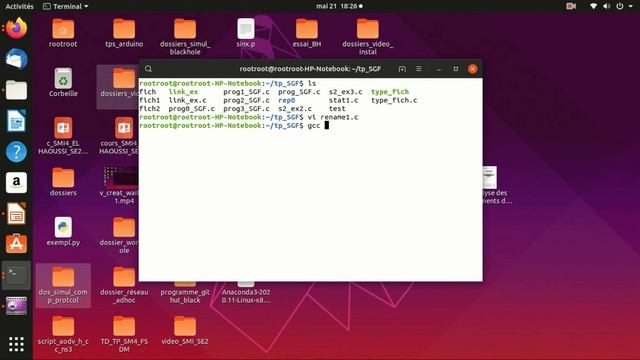The width and height of the screenshot is (640, 360).
Task: Select the dossier_wormhole folder
Action: pyautogui.click(x=119, y=235)
